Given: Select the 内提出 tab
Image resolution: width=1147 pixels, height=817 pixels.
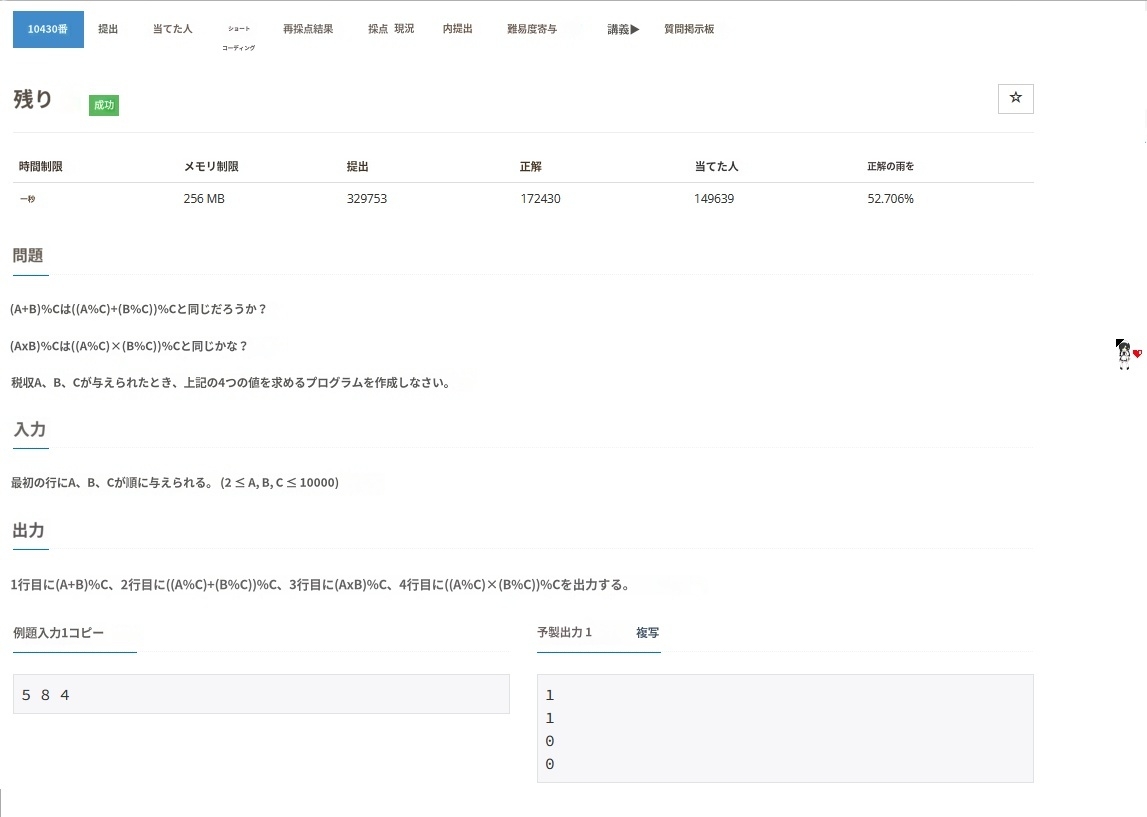Looking at the screenshot, I should pyautogui.click(x=457, y=29).
